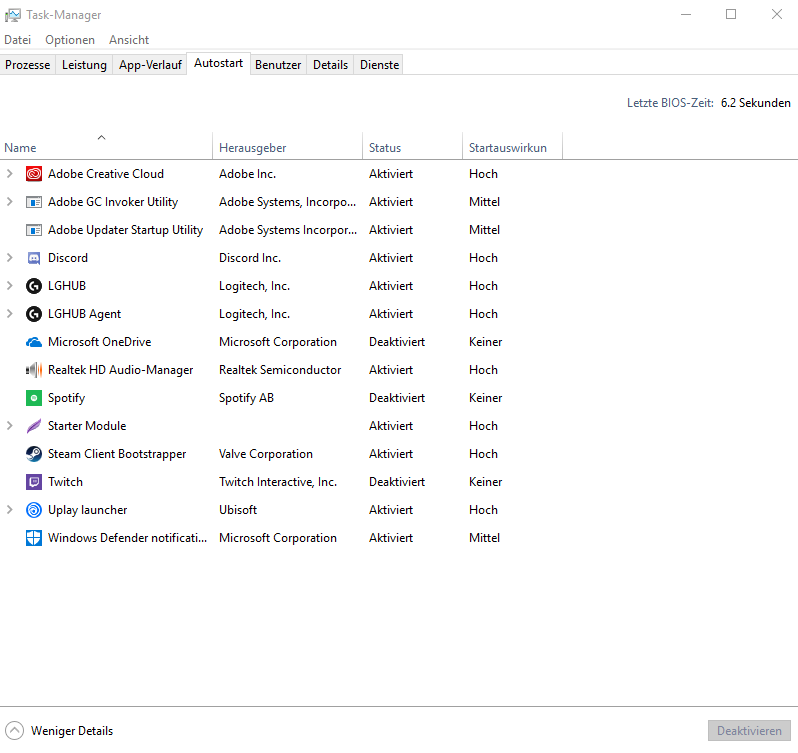
Task: Select the Uplay launcher swirl icon
Action: click(x=34, y=510)
